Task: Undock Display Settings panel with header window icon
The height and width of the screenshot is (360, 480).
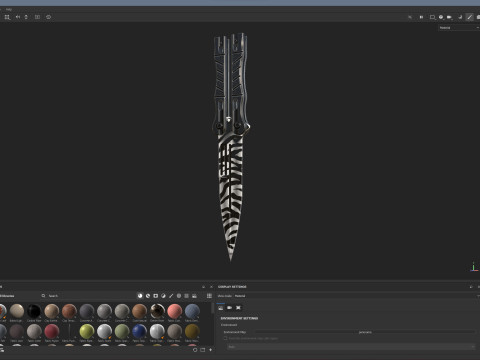Action: [471, 287]
